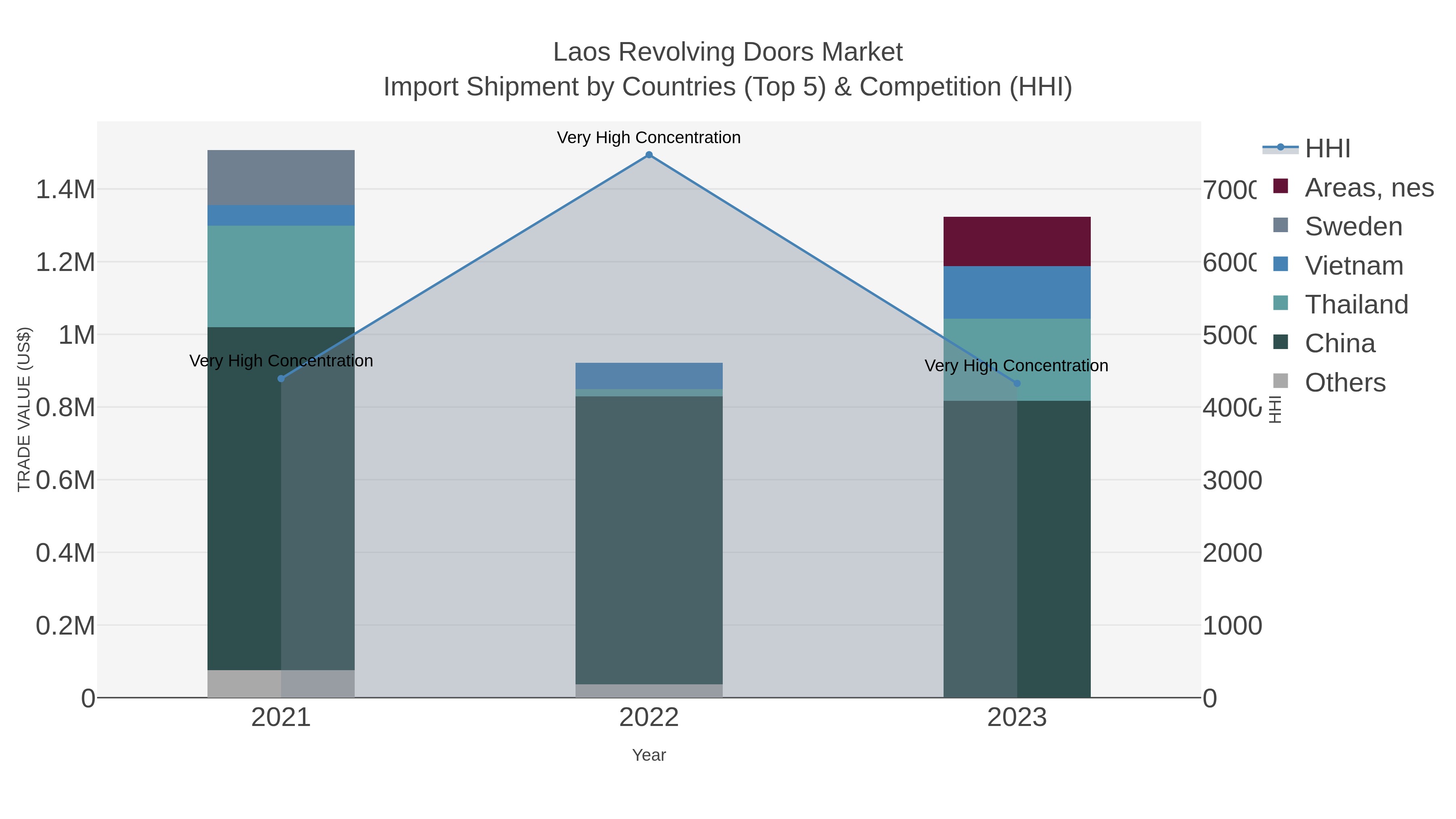Click the China segment of the 2021 bar
This screenshot has height=819, width=1456.
pos(281,499)
